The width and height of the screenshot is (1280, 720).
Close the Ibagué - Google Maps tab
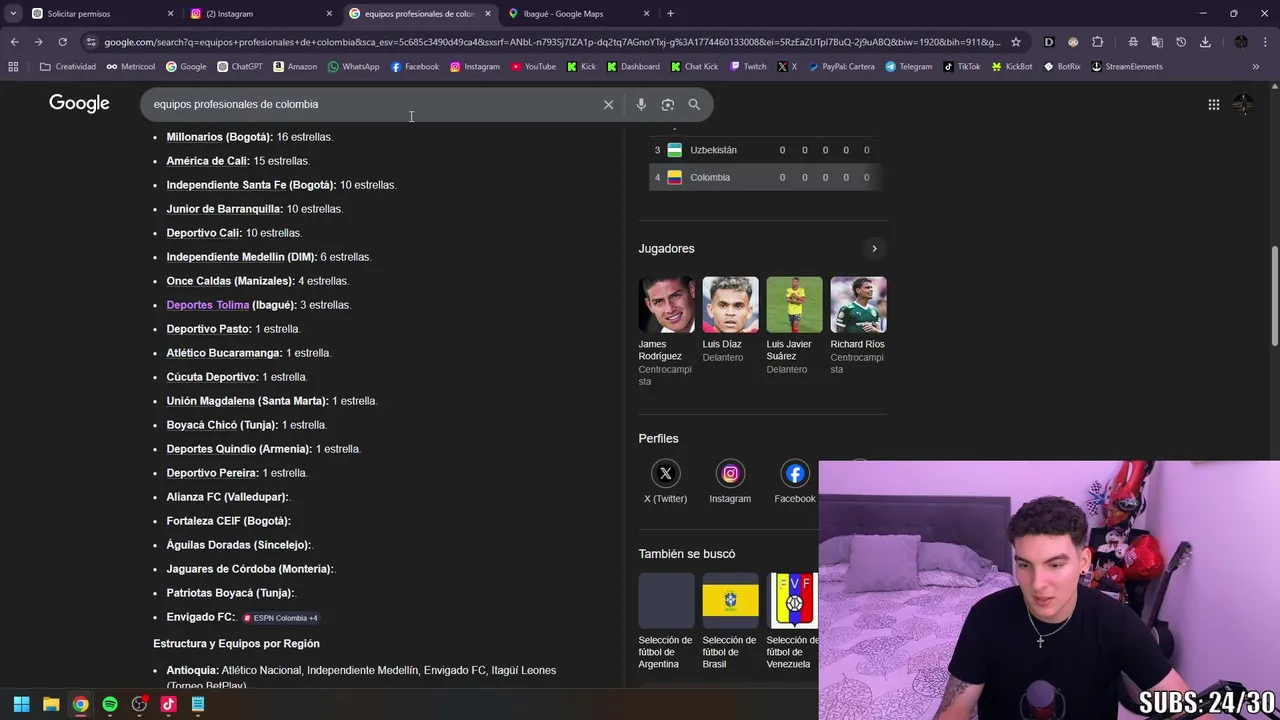(646, 14)
